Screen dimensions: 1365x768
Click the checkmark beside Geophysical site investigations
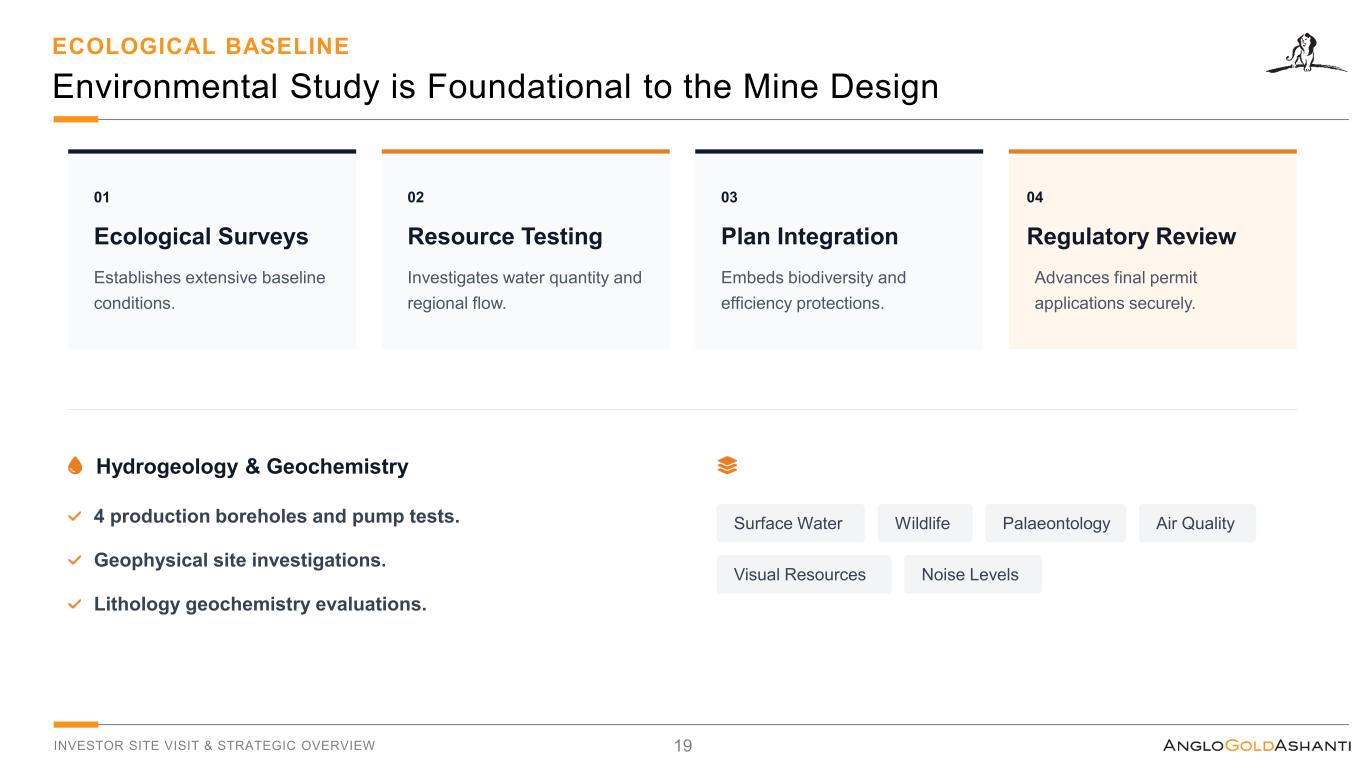[x=74, y=561]
